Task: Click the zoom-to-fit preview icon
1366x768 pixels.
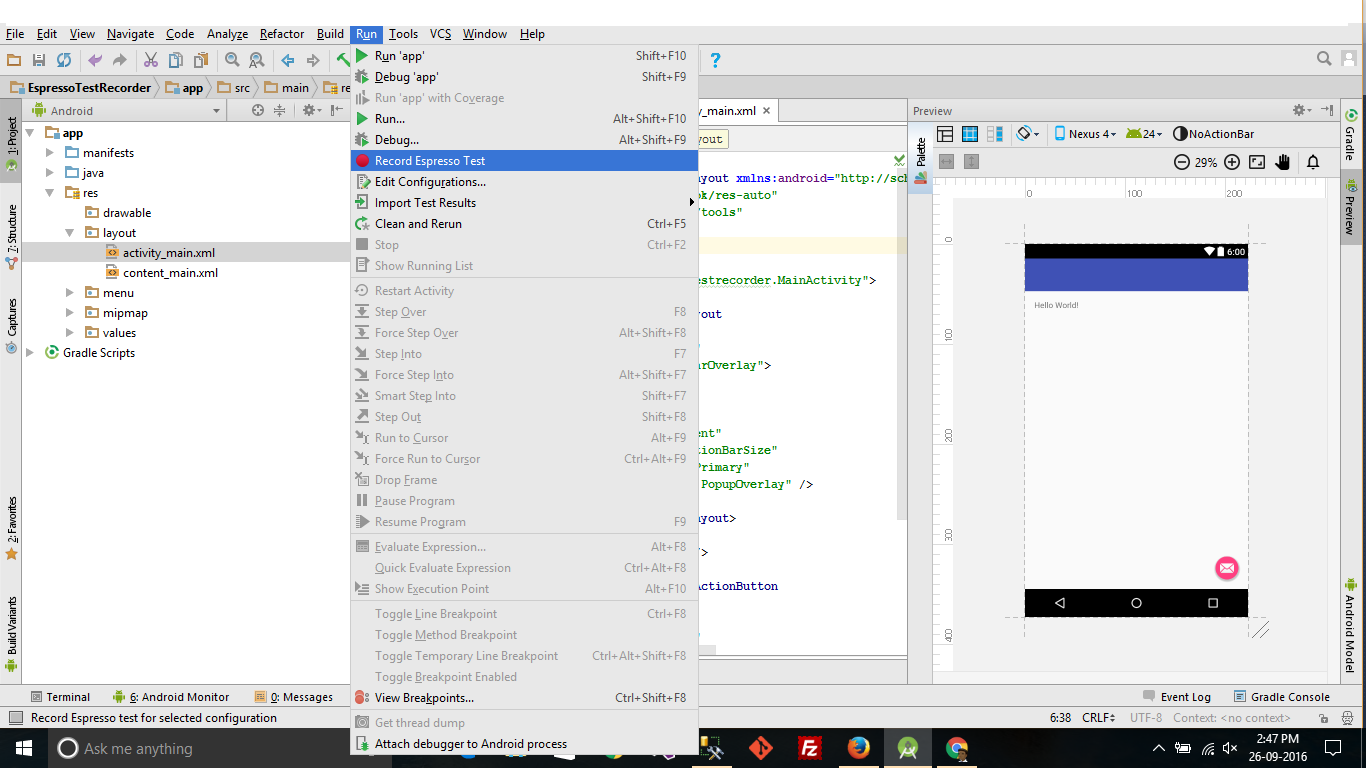Action: pyautogui.click(x=1257, y=162)
